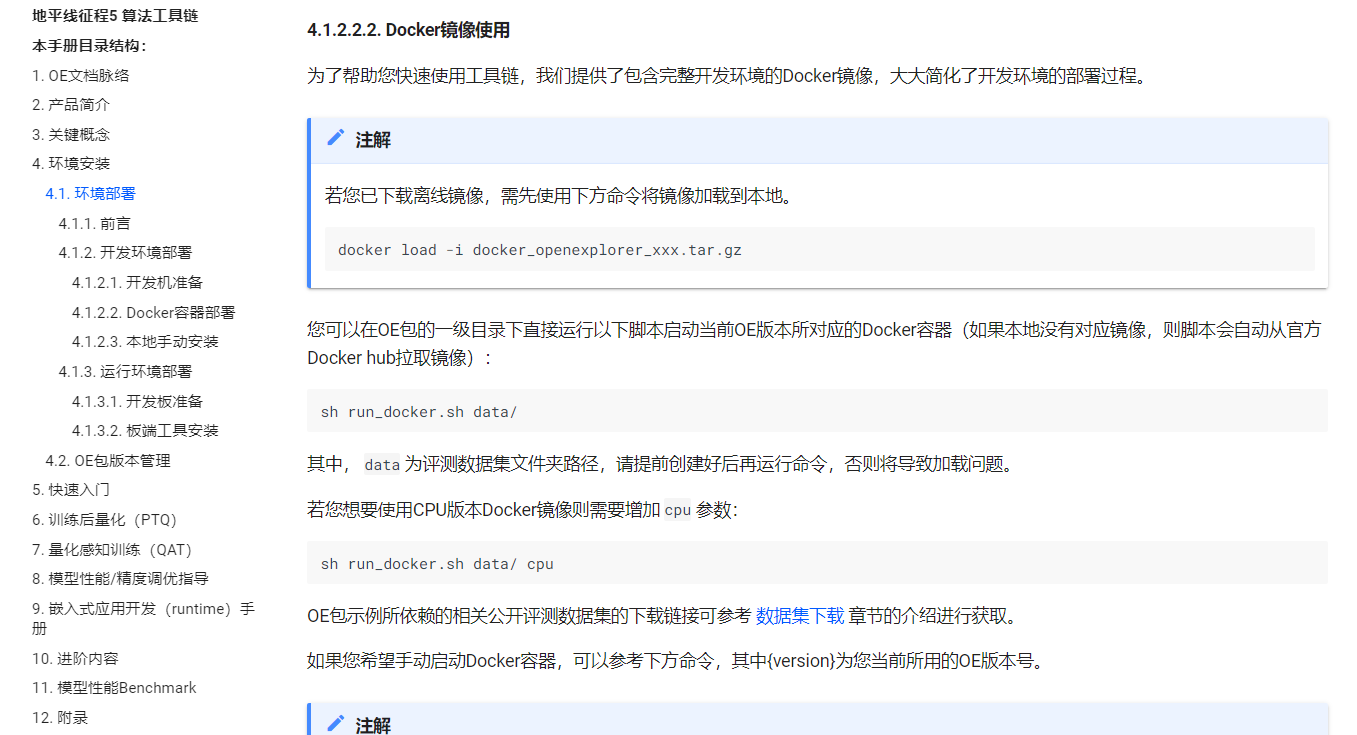Open 10. 进阶内容 chapter
Viewport: 1357px width, 735px height.
(x=75, y=658)
